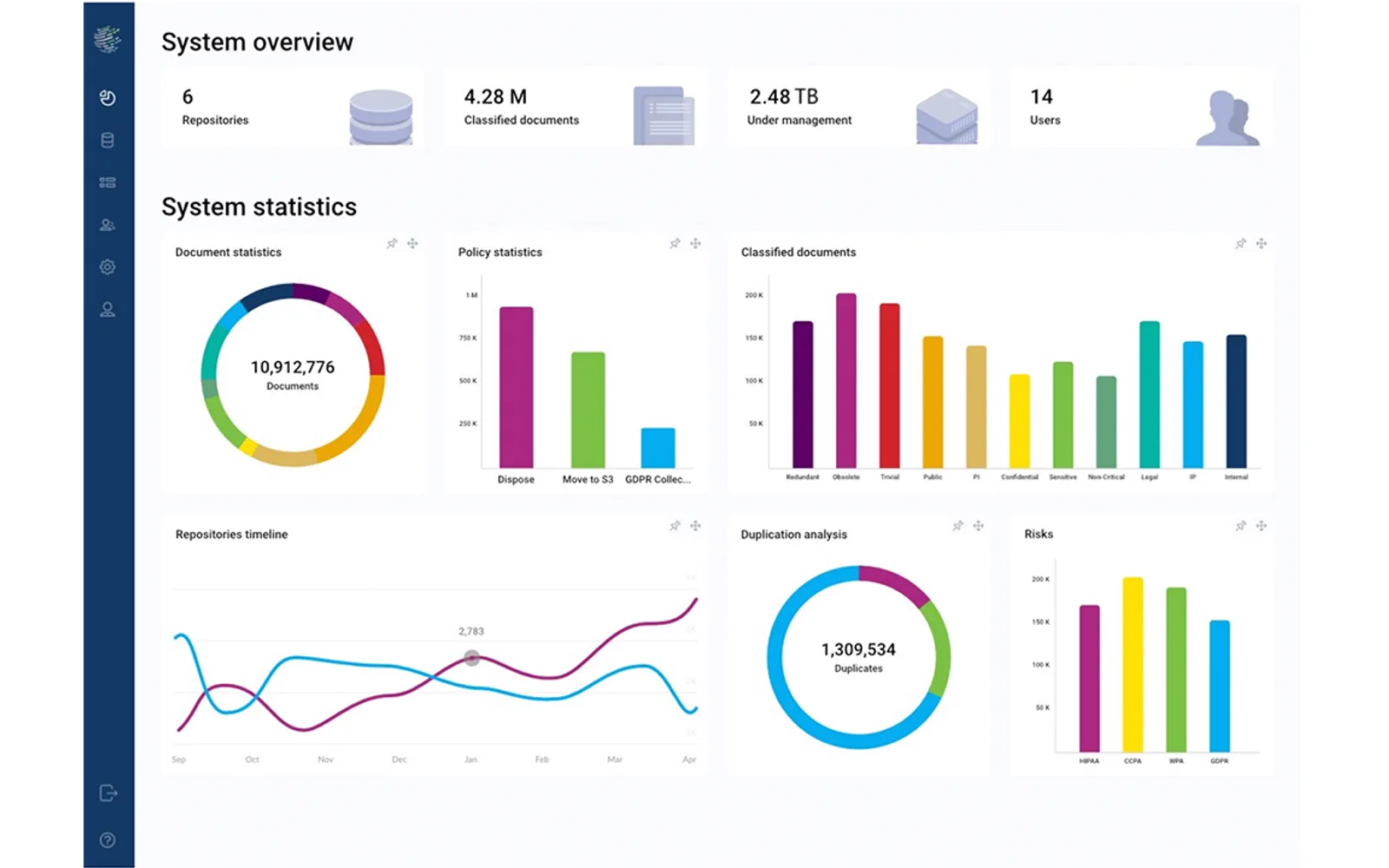Viewport: 1389px width, 868px height.
Task: Click the app logo in sidebar
Action: tap(108, 40)
